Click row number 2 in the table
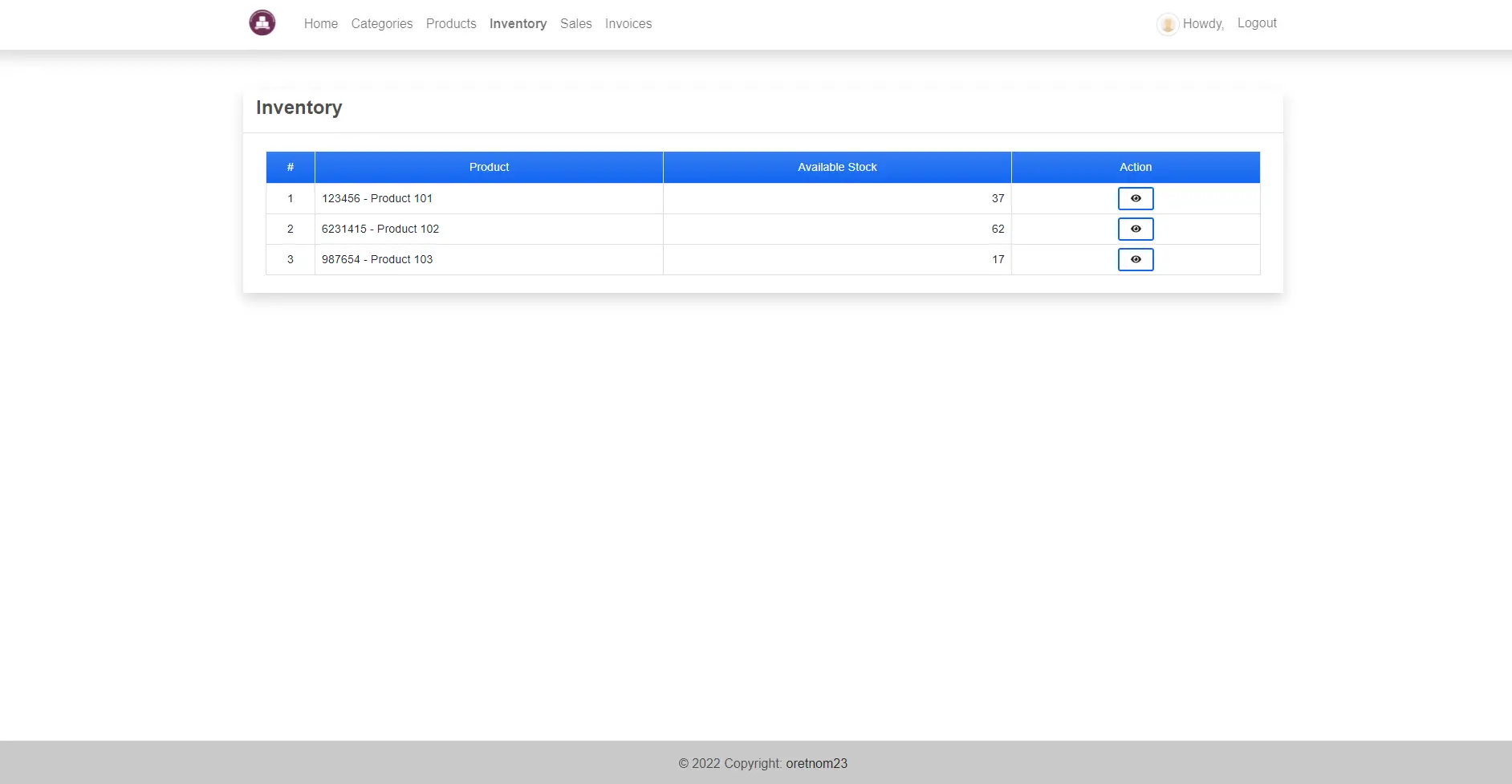This screenshot has width=1512, height=784. pos(291,229)
